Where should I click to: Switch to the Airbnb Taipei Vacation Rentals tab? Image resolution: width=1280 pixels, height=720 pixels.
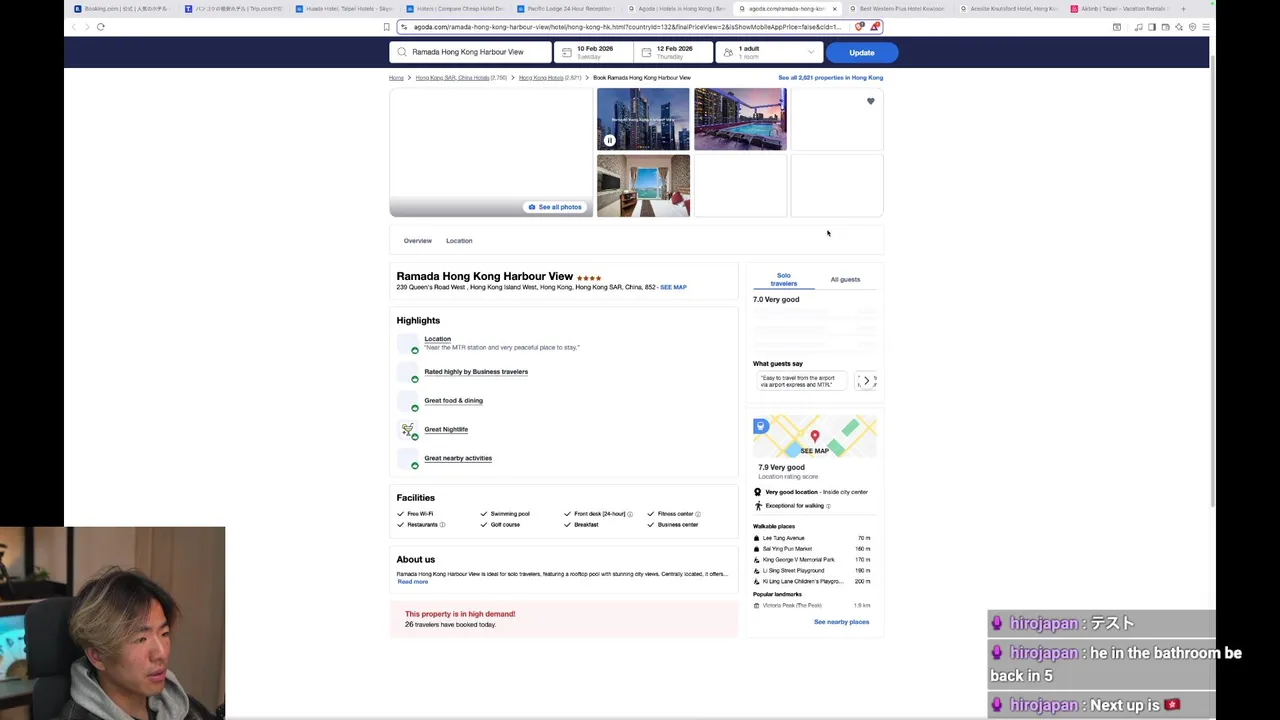coord(1120,9)
